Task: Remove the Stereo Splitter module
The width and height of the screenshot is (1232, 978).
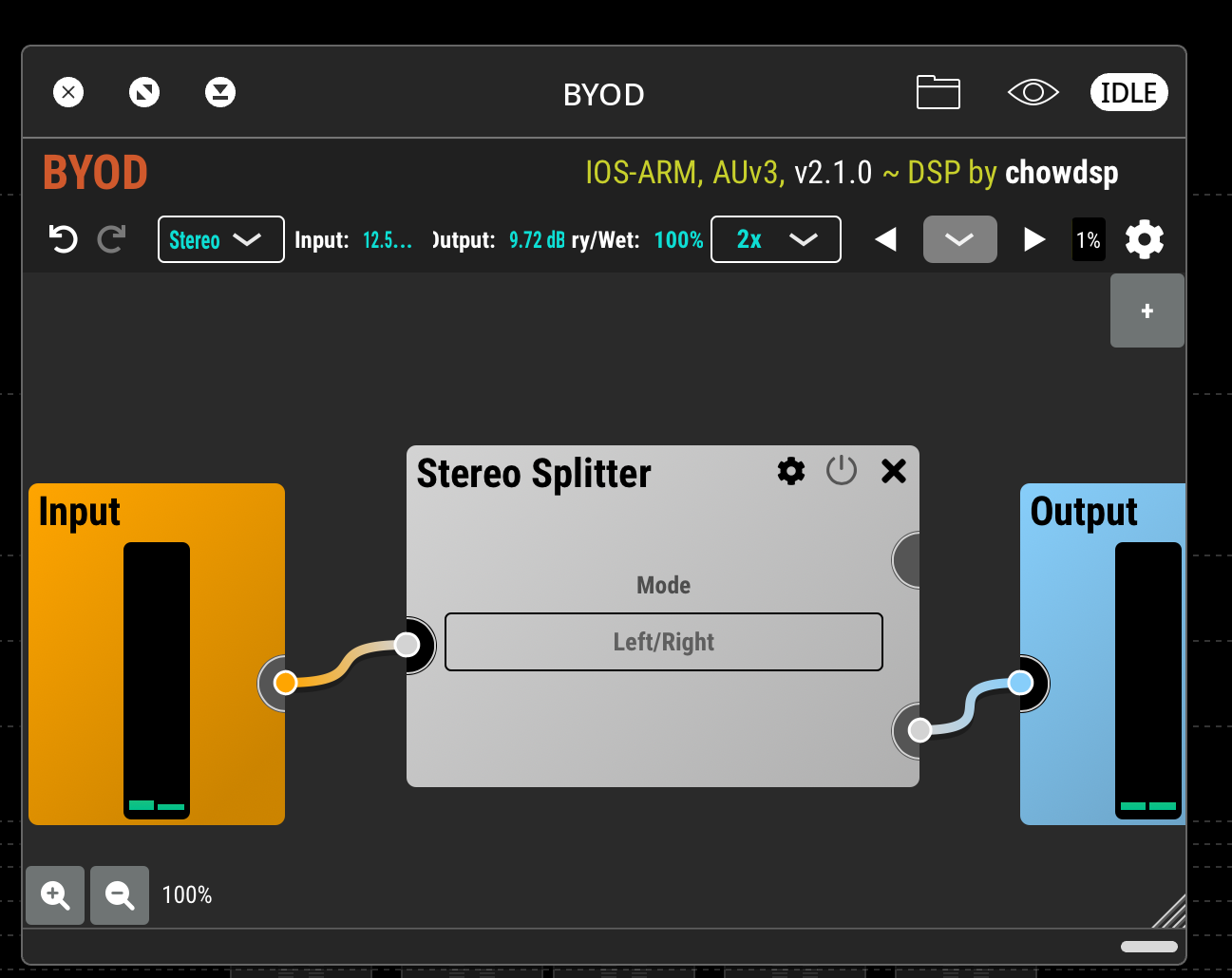Action: tap(894, 471)
